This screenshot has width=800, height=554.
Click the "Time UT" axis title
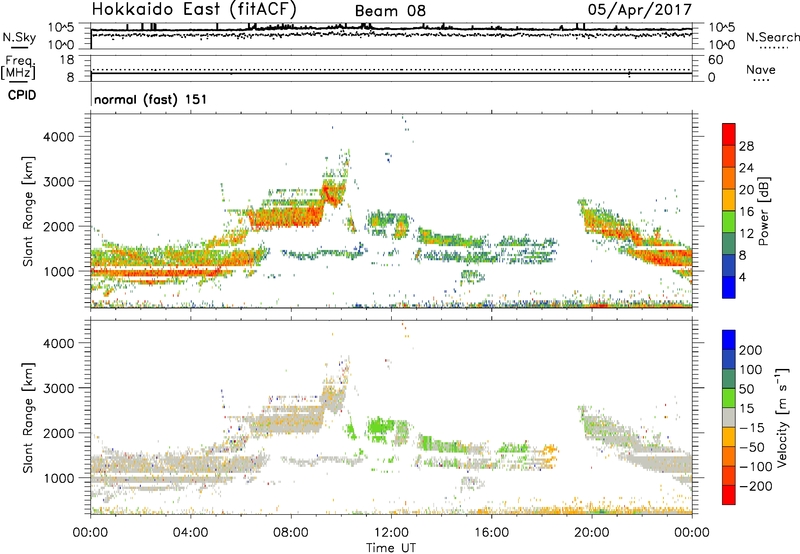point(391,548)
